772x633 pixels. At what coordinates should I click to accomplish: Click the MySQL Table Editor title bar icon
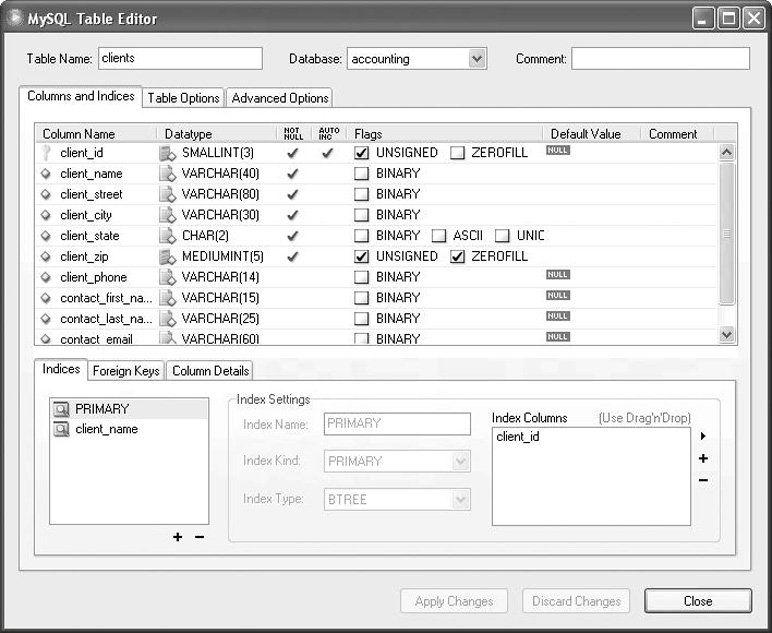point(15,18)
